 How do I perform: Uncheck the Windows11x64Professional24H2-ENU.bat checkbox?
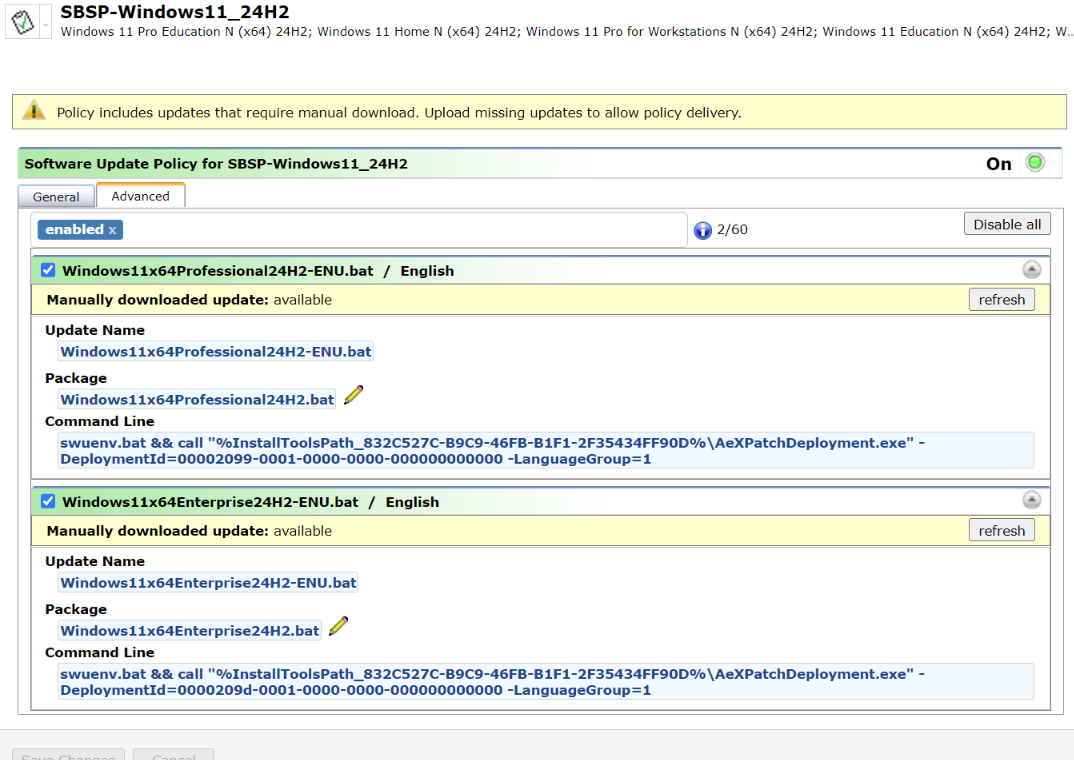48,270
